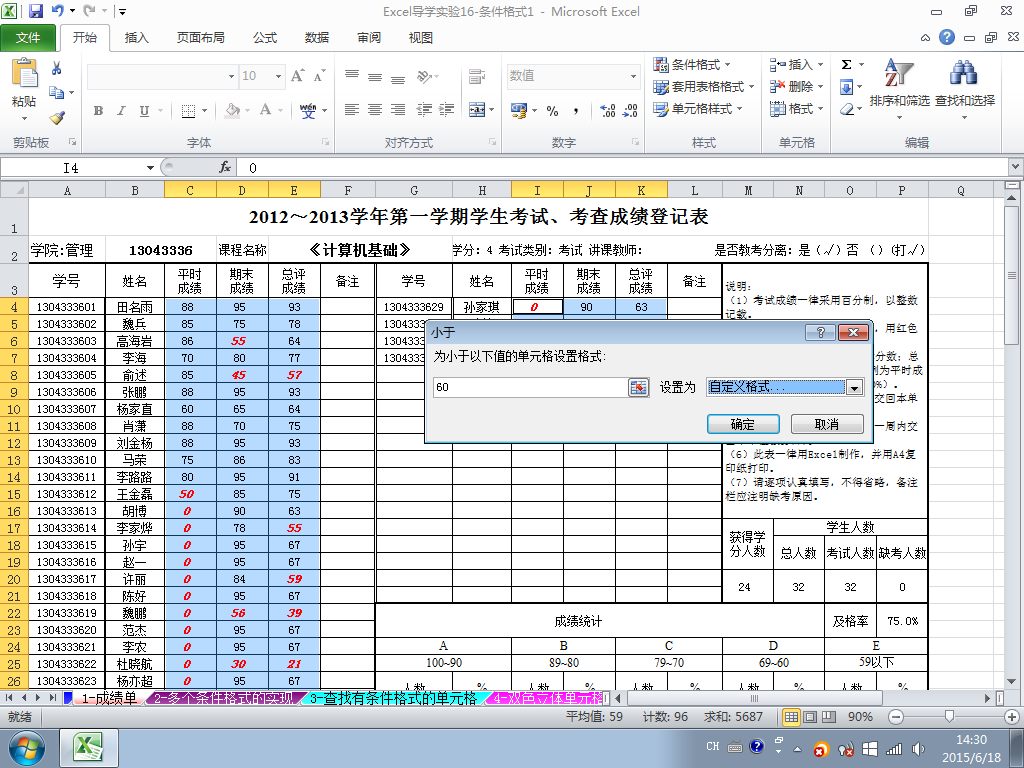Switch to the 插入 ribbon tab
Image resolution: width=1024 pixels, height=768 pixels.
136,38
